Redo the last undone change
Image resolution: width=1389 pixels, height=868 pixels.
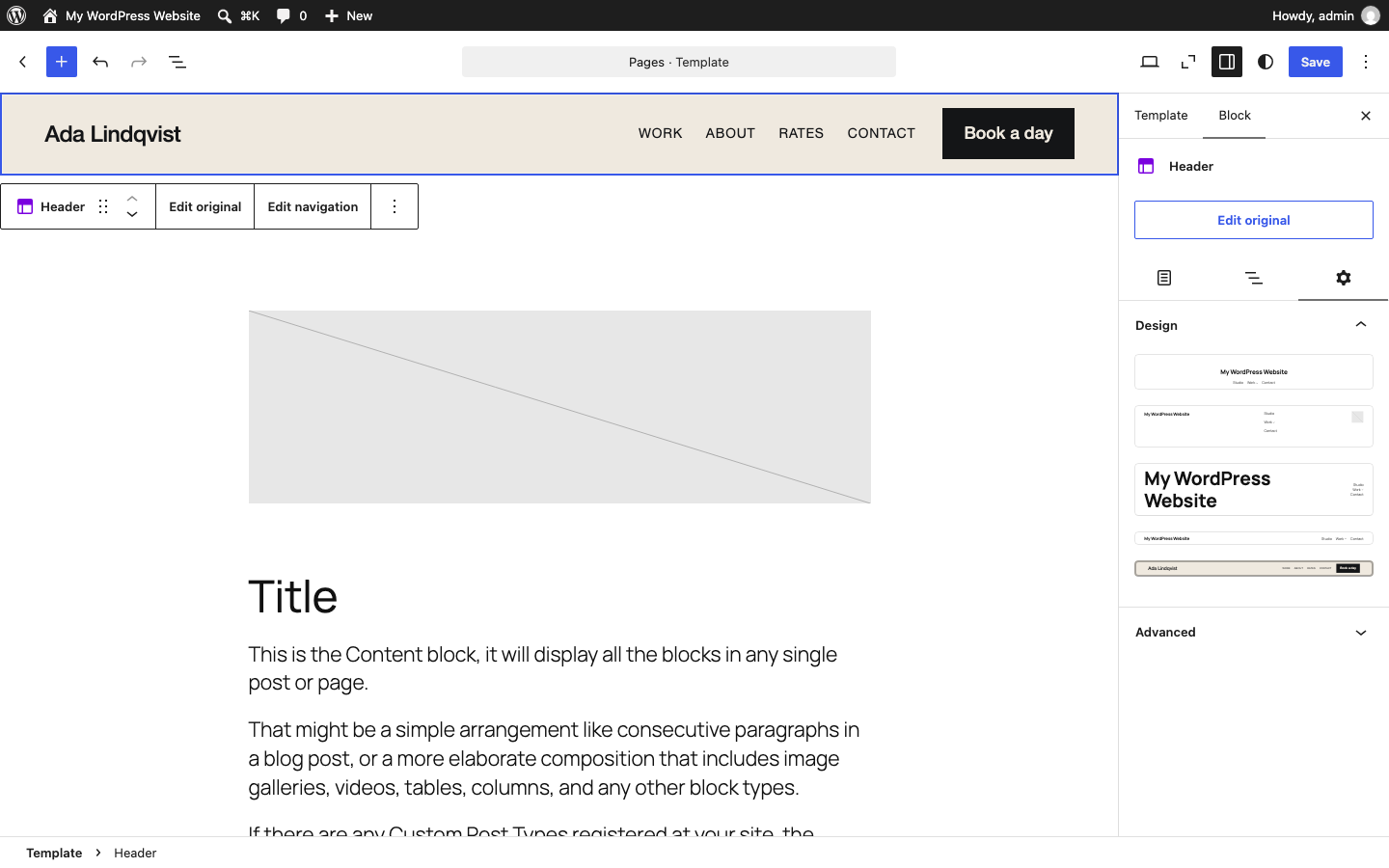[139, 62]
